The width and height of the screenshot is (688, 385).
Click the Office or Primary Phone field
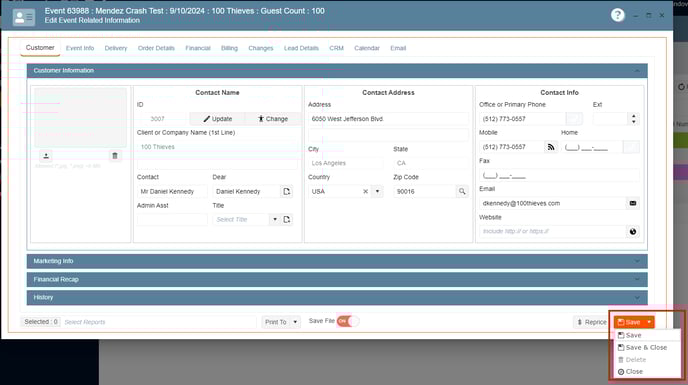[x=523, y=119]
